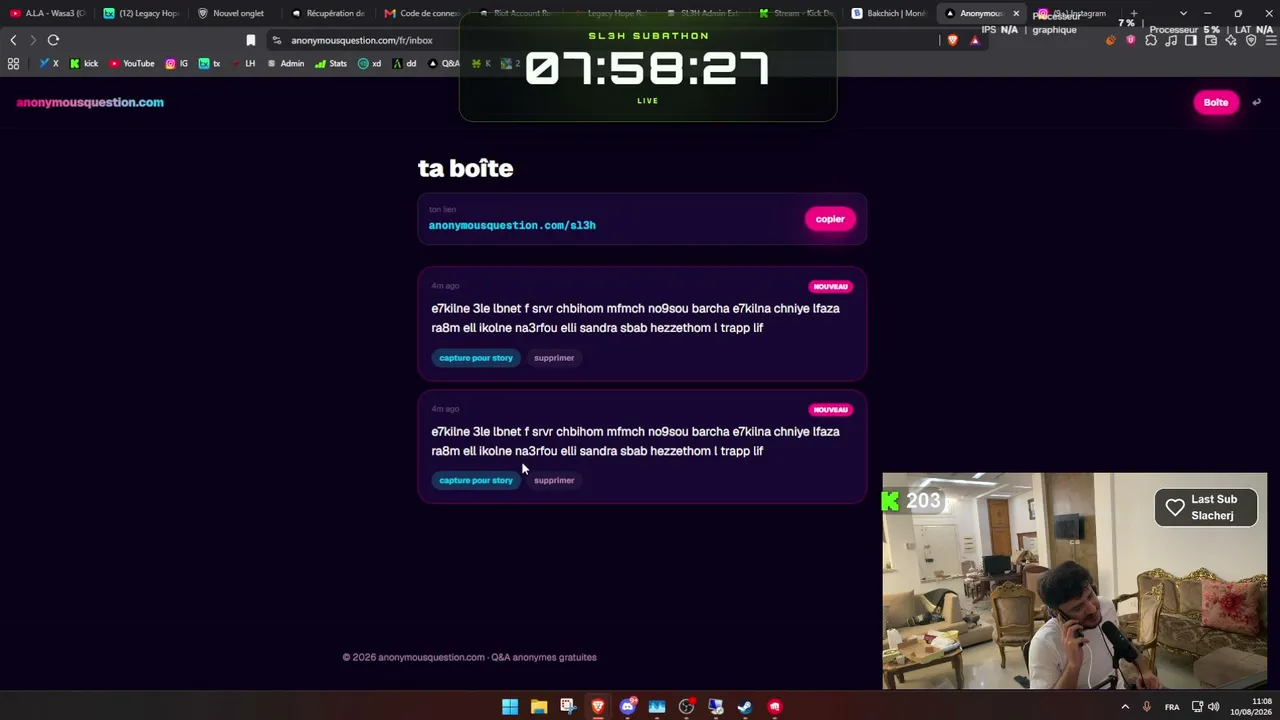
Task: Switch to the (12) Legacy Hope tab
Action: click(141, 13)
